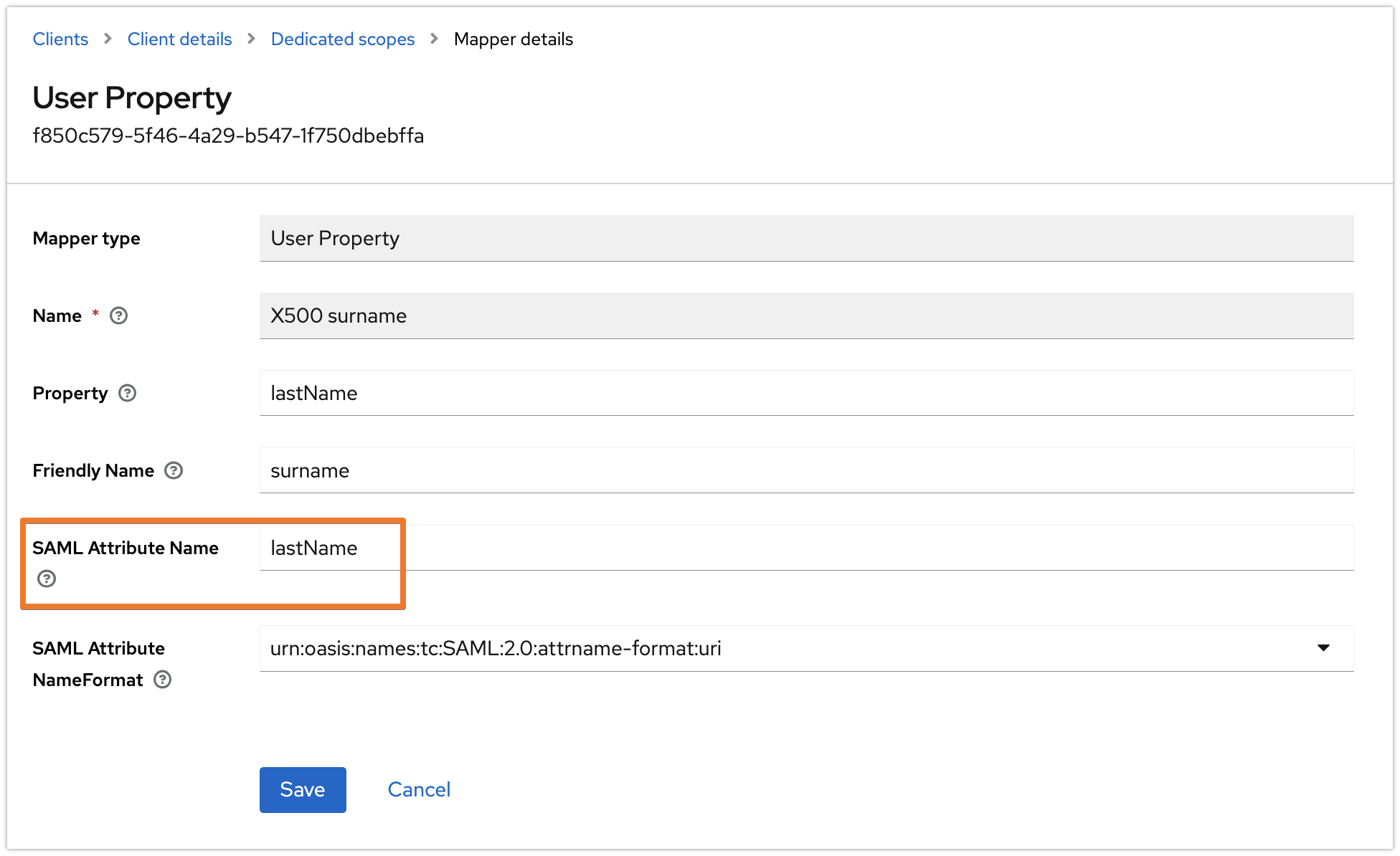
Task: Click the Mapper type read-only field
Action: (806, 238)
